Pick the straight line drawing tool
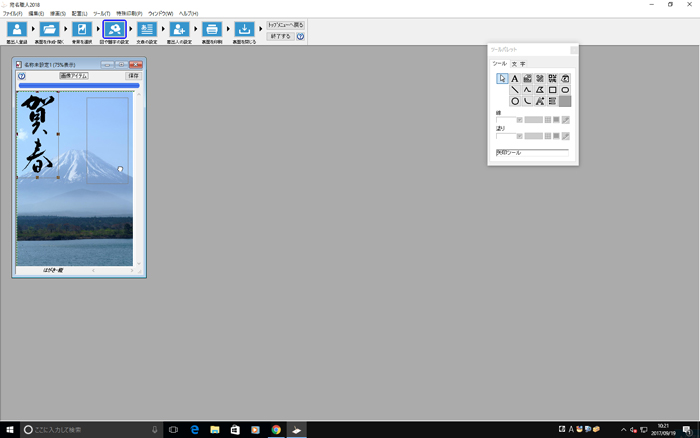The width and height of the screenshot is (700, 438). 515,89
